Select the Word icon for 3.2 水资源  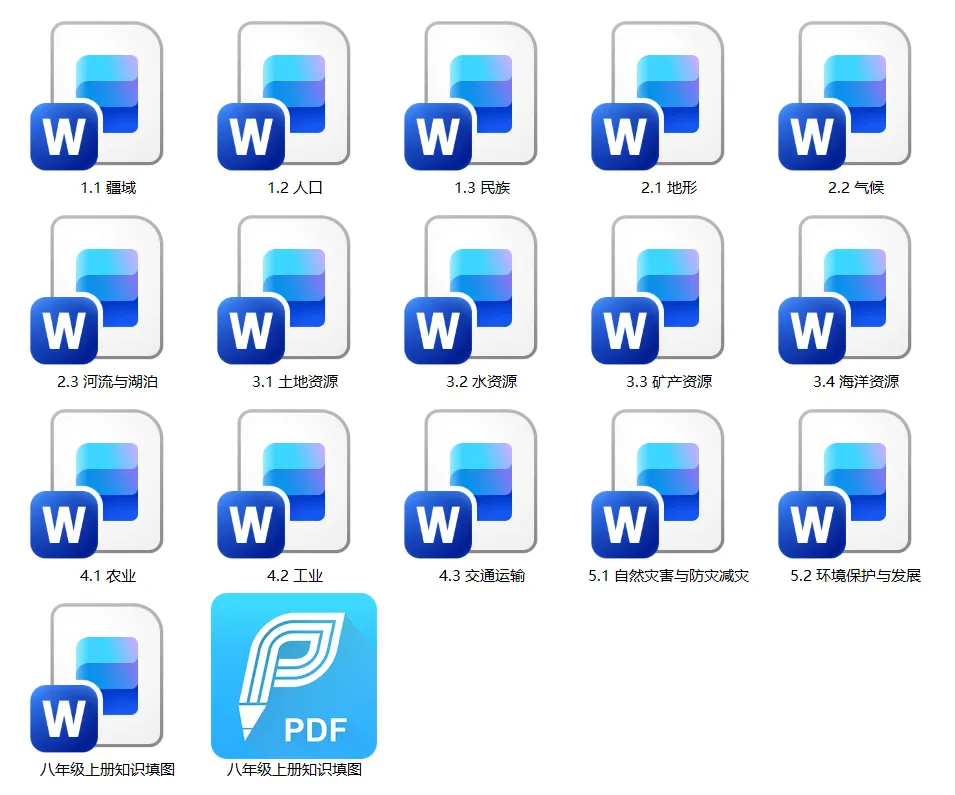pos(470,290)
